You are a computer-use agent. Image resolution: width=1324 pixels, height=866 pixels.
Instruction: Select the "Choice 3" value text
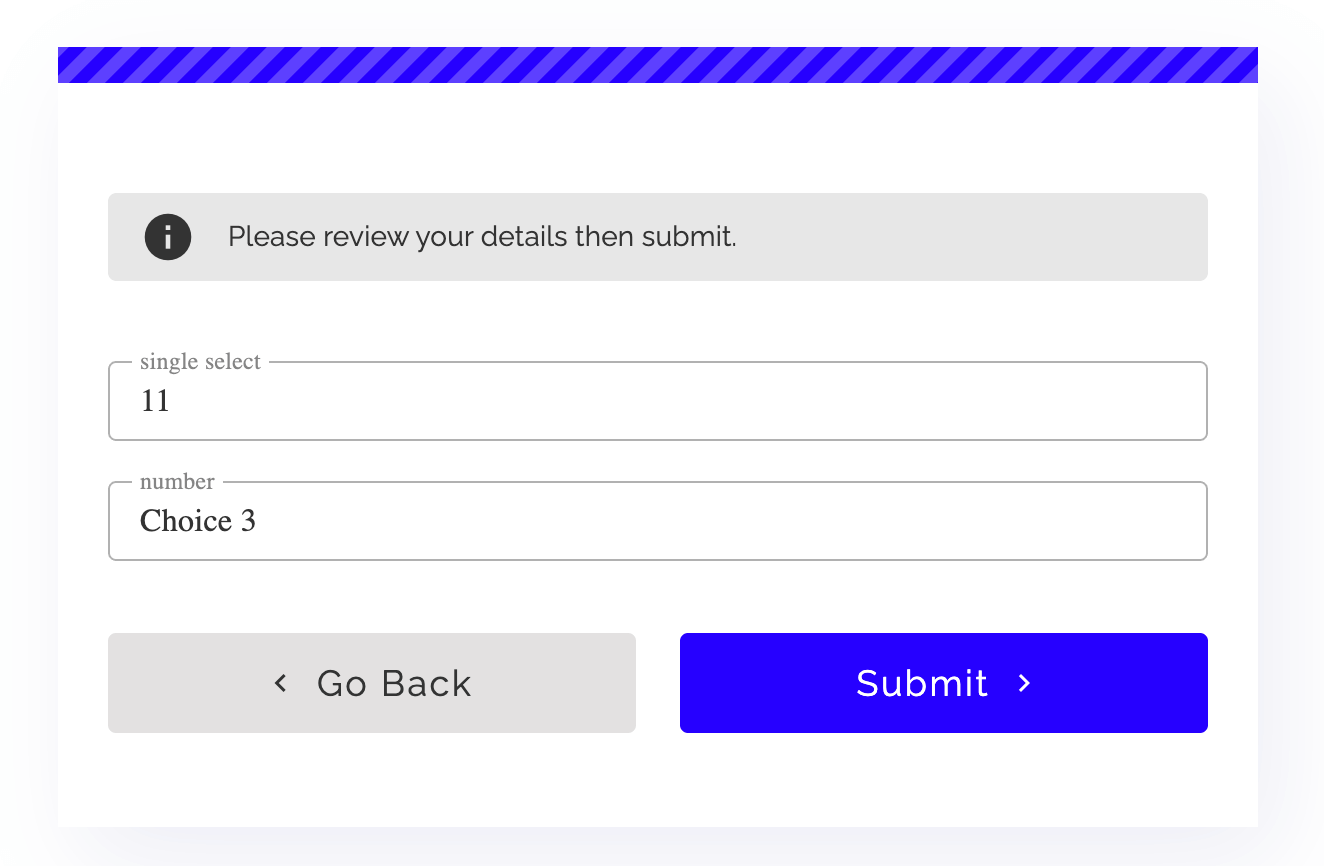pyautogui.click(x=198, y=521)
